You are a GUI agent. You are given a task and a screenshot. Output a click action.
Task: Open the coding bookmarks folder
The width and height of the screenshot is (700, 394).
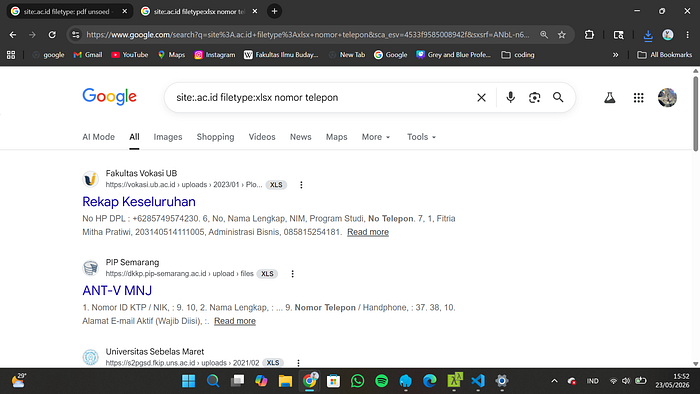point(518,55)
